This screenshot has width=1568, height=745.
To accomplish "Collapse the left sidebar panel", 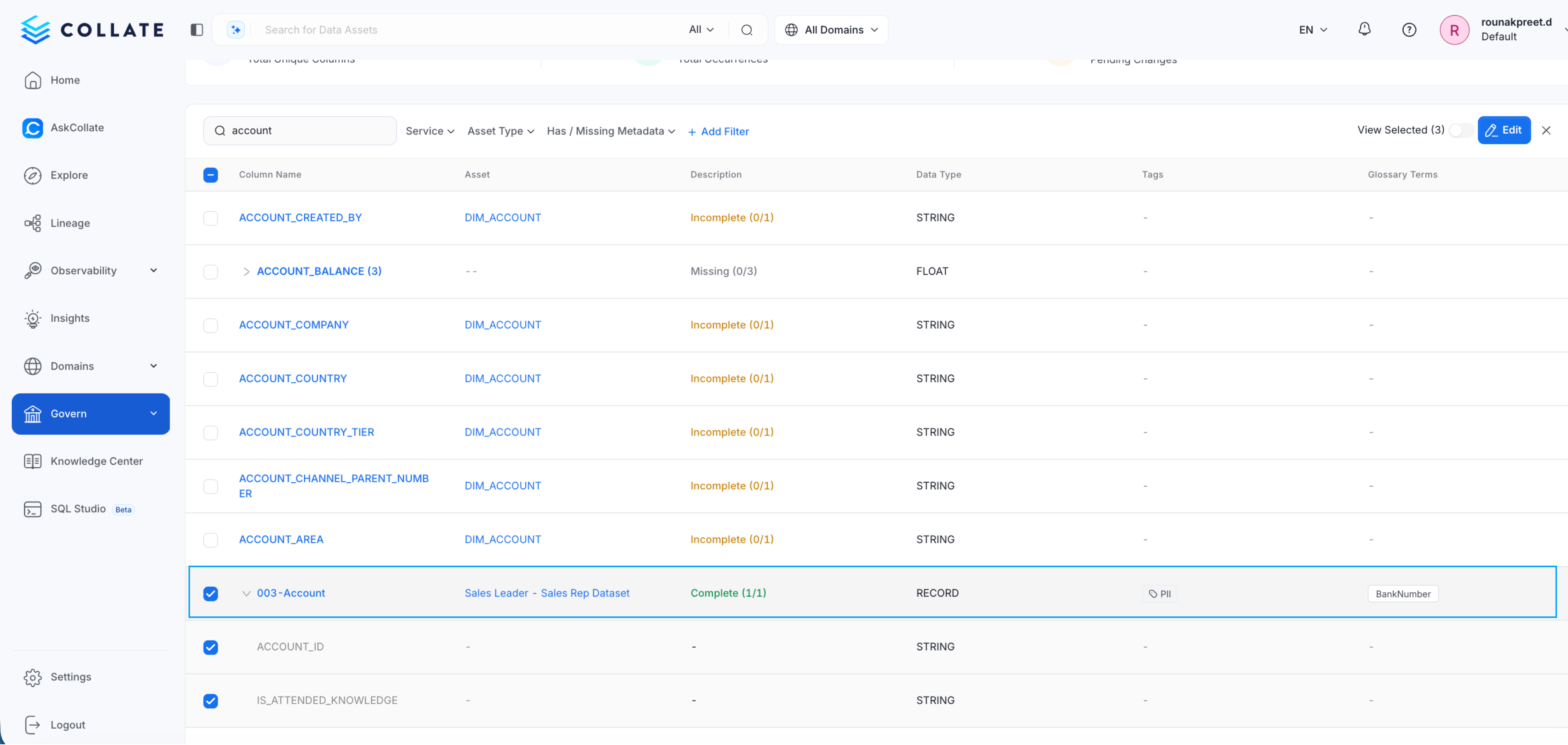I will point(195,29).
